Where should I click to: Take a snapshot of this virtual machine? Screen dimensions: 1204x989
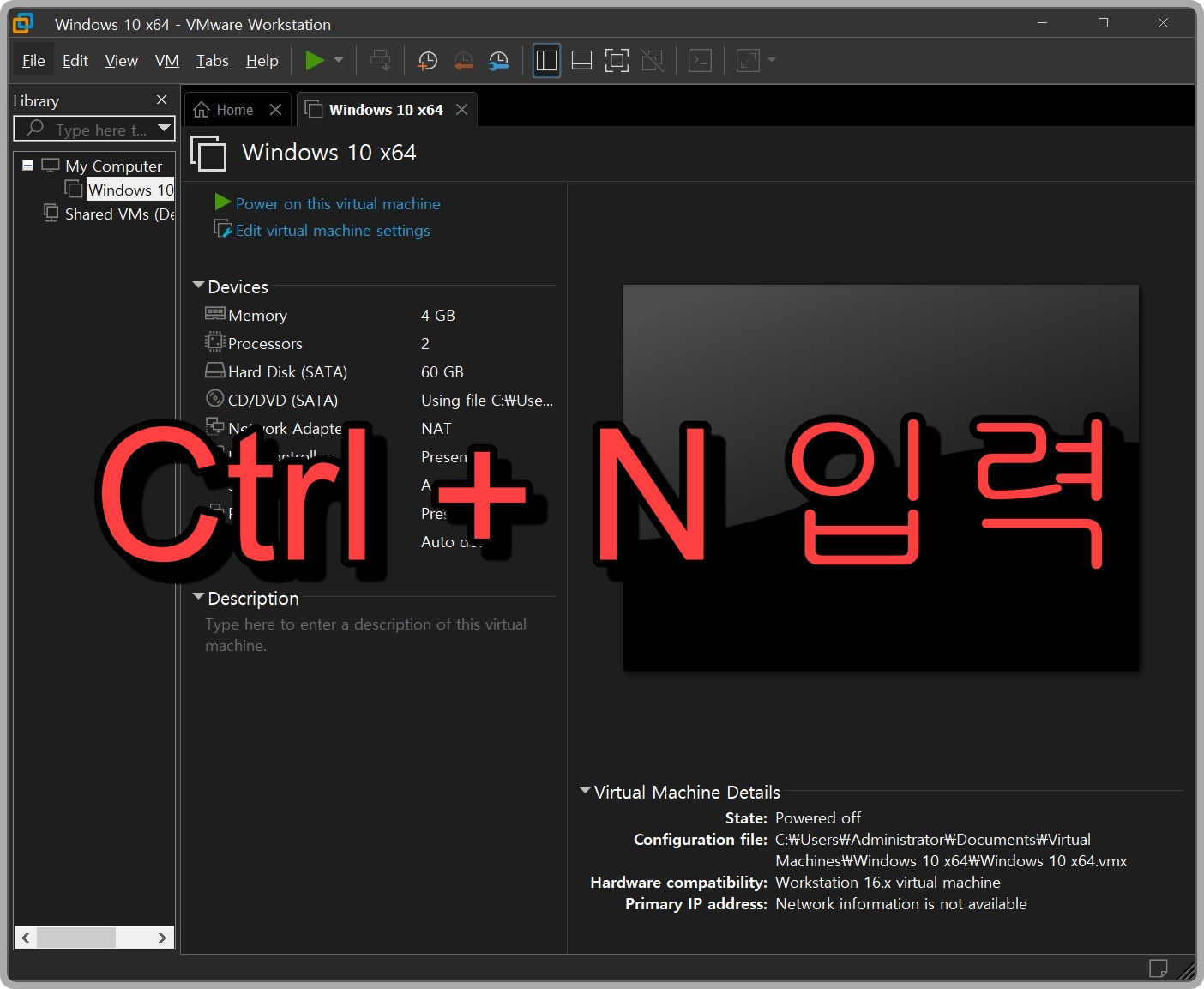point(427,60)
